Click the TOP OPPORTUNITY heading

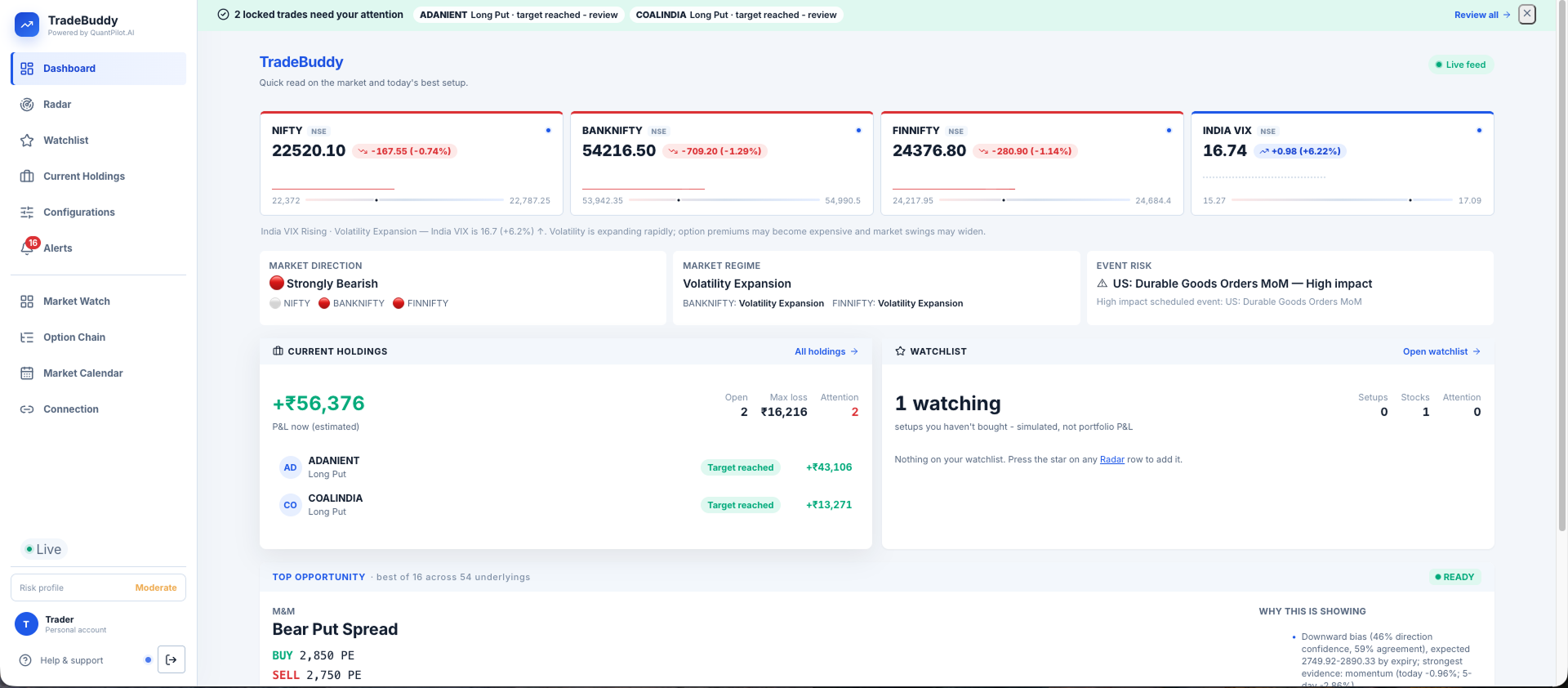318,577
